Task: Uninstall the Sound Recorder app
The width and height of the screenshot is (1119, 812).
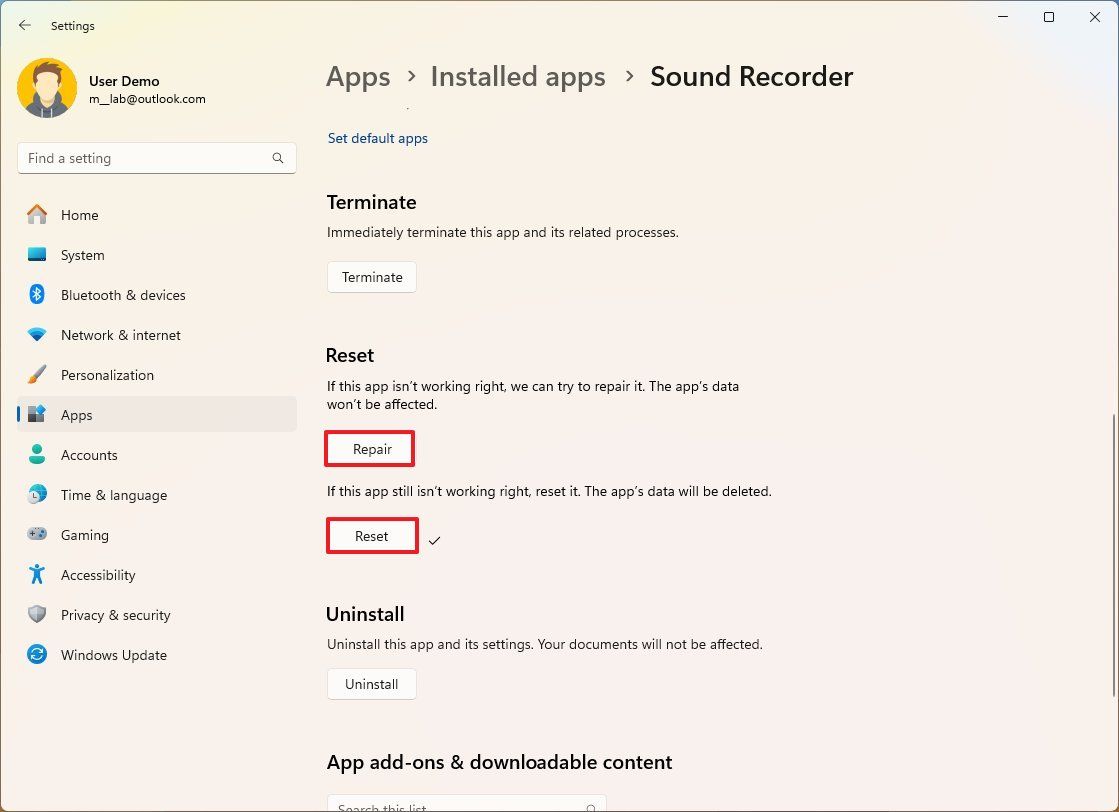Action: [371, 684]
